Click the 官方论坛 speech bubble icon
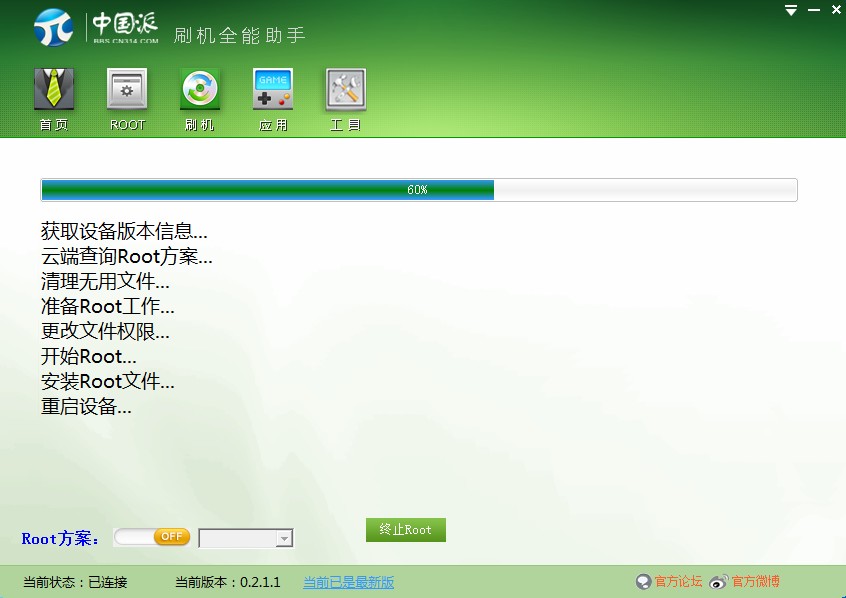 (644, 582)
